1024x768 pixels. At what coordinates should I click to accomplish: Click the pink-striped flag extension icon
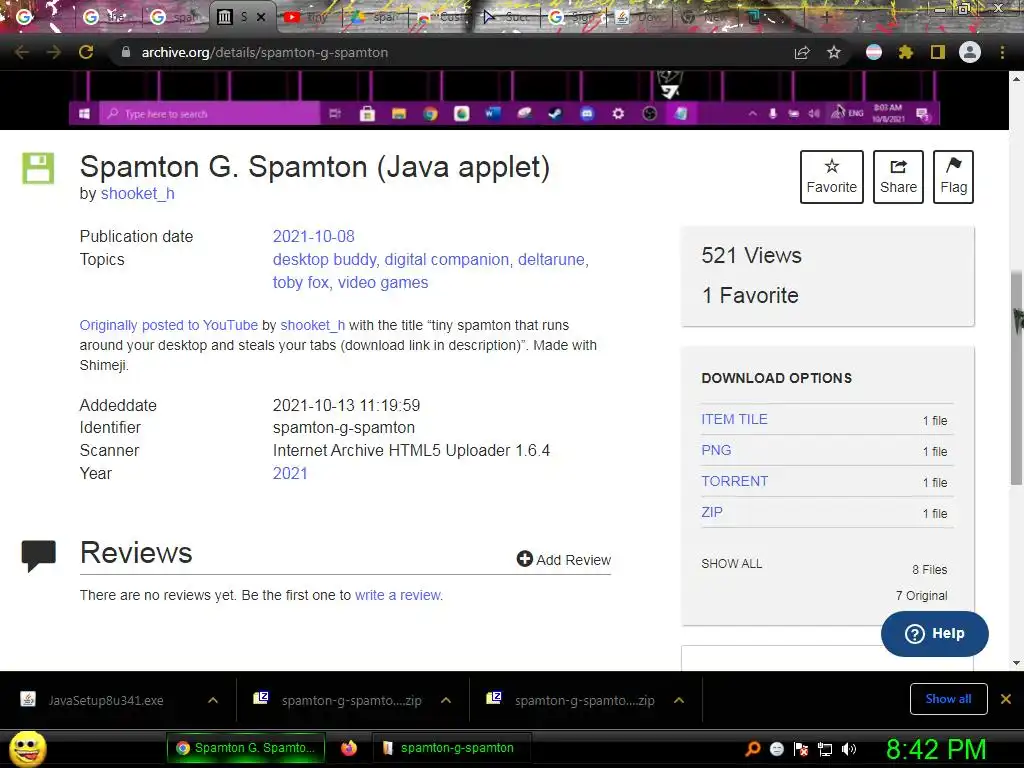(874, 52)
